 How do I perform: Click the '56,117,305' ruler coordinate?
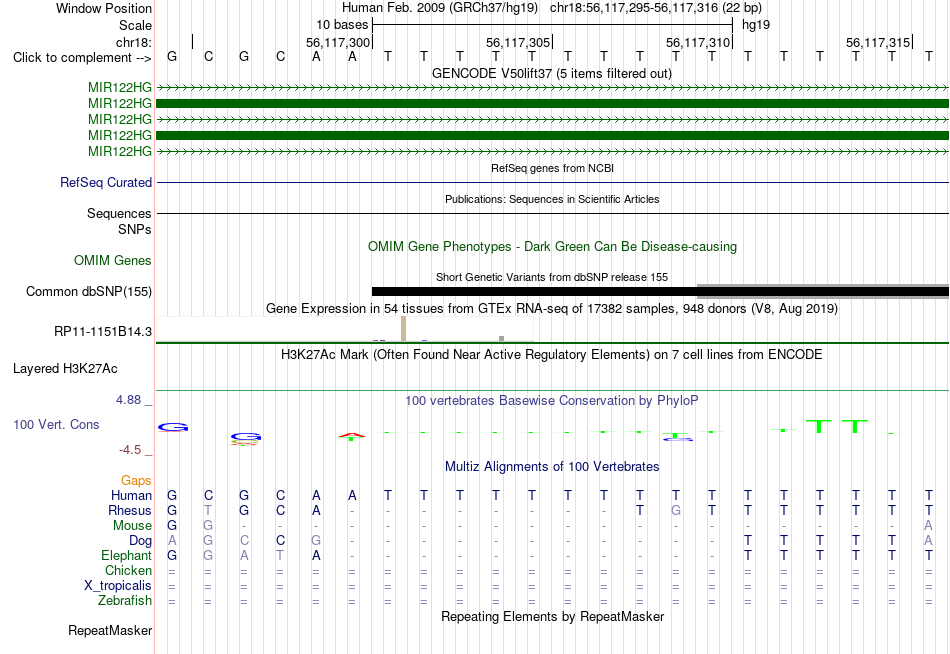(x=518, y=42)
